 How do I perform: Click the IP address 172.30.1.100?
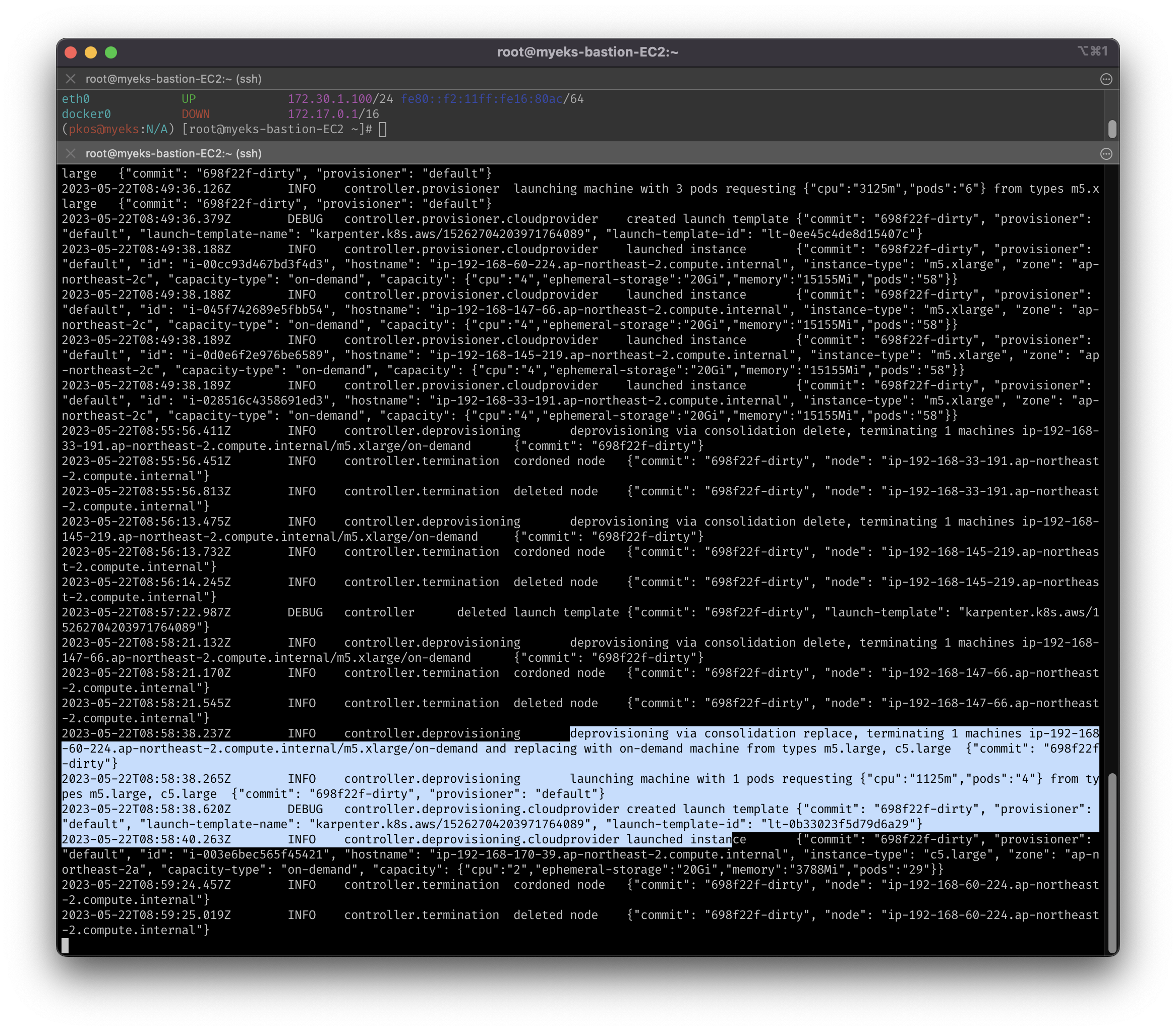pyautogui.click(x=330, y=99)
